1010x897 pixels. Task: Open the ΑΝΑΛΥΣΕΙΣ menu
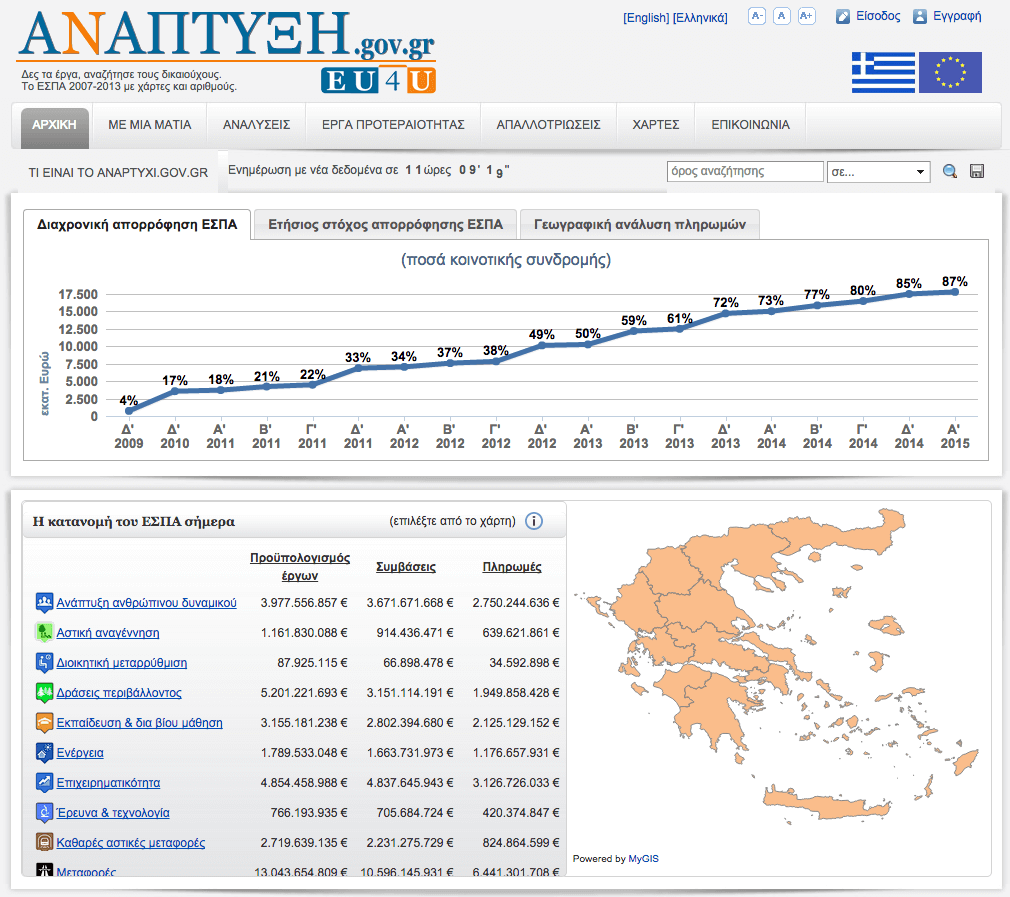(x=256, y=125)
